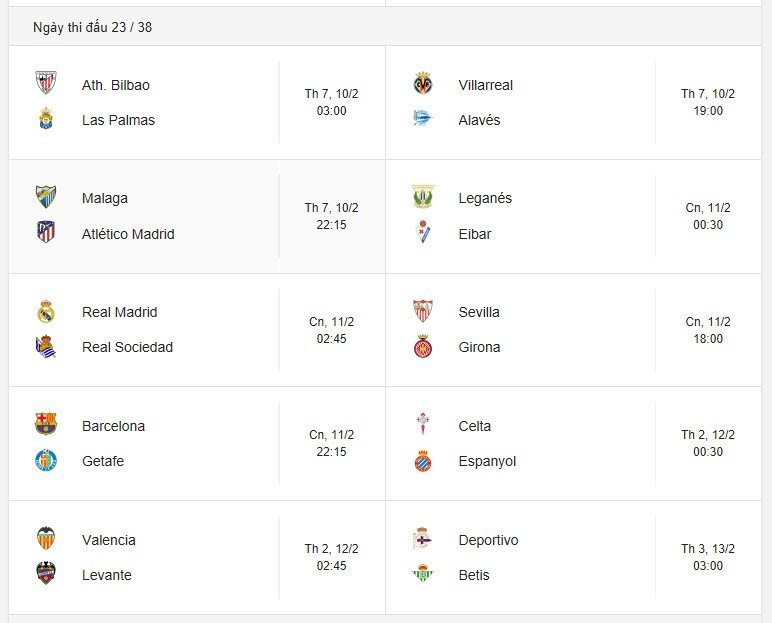
Task: Click the Athletic Bilbao club crest
Action: [46, 84]
